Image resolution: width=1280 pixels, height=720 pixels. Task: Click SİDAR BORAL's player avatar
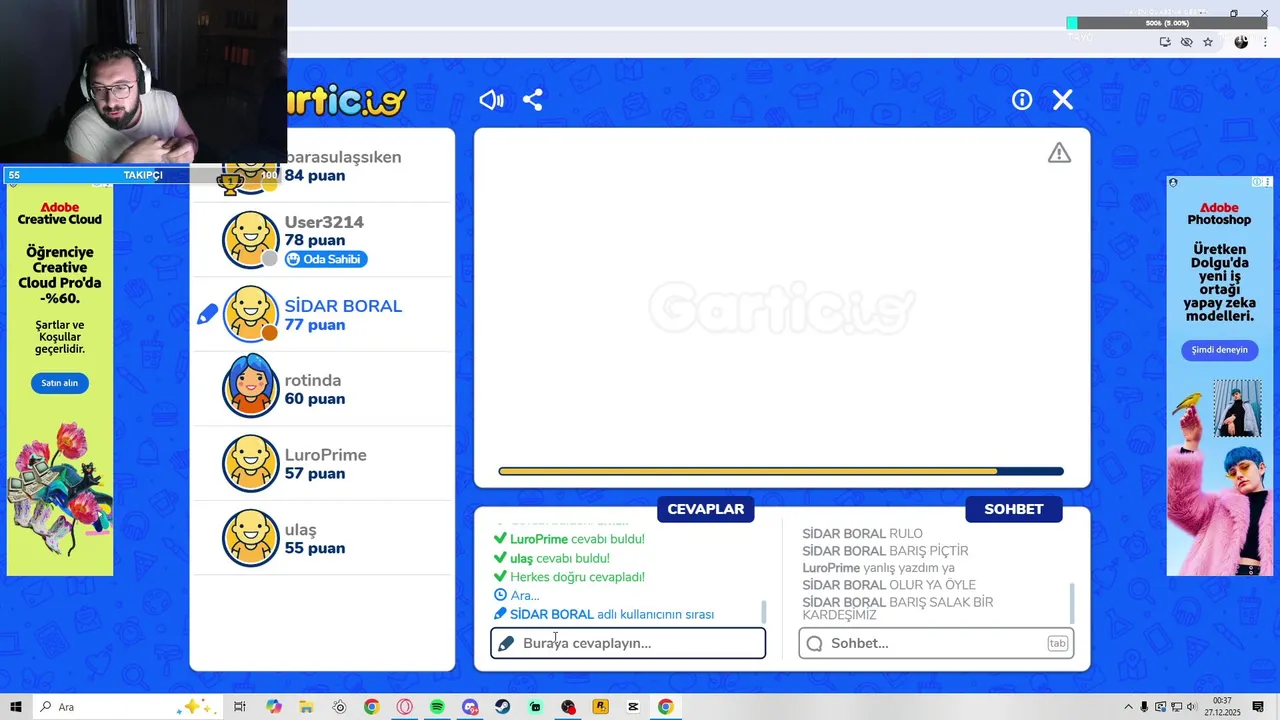[x=250, y=314]
